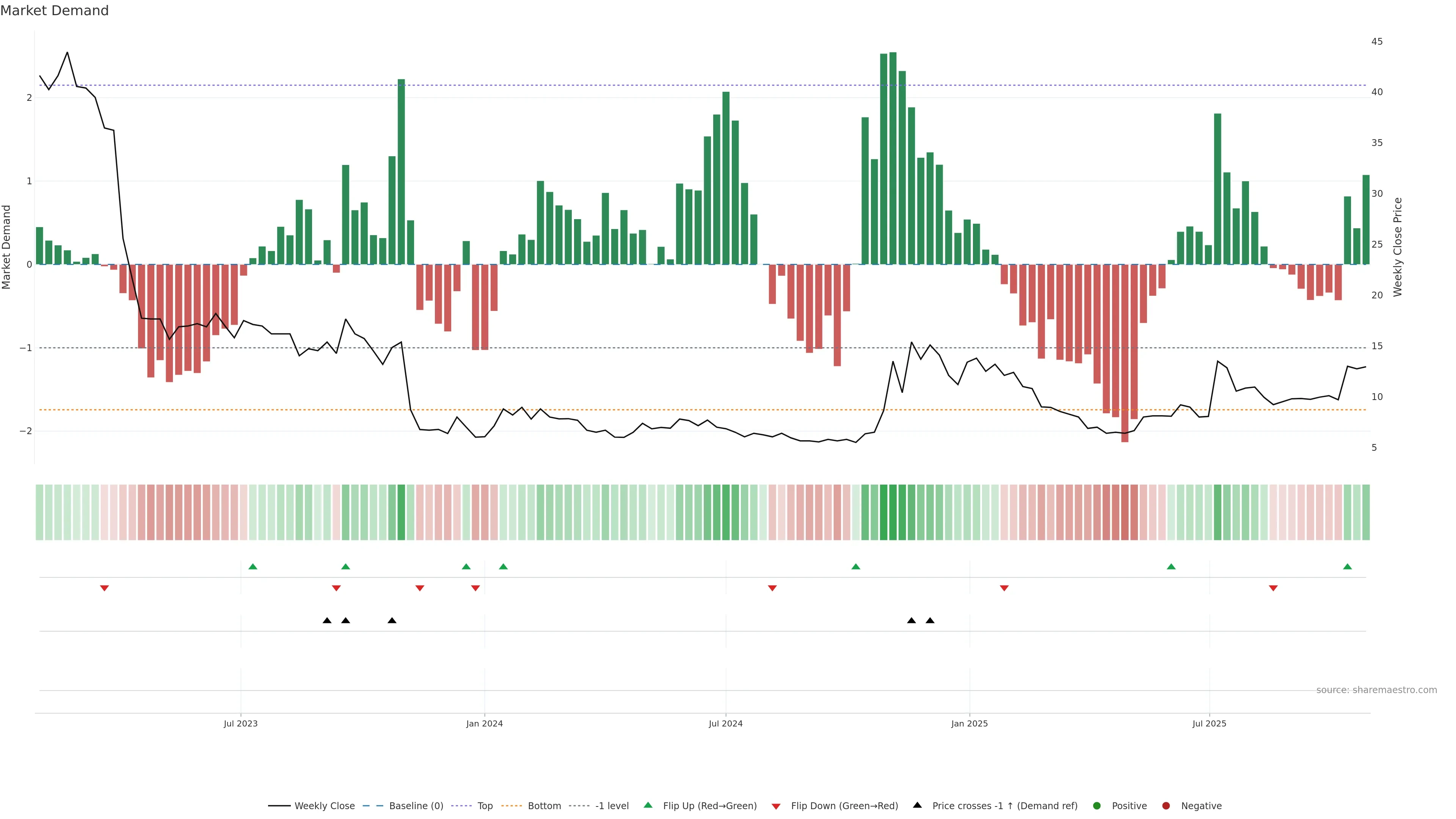Click the red flip-down triangle after Jan 2025
The height and width of the screenshot is (819, 1456).
(1004, 588)
